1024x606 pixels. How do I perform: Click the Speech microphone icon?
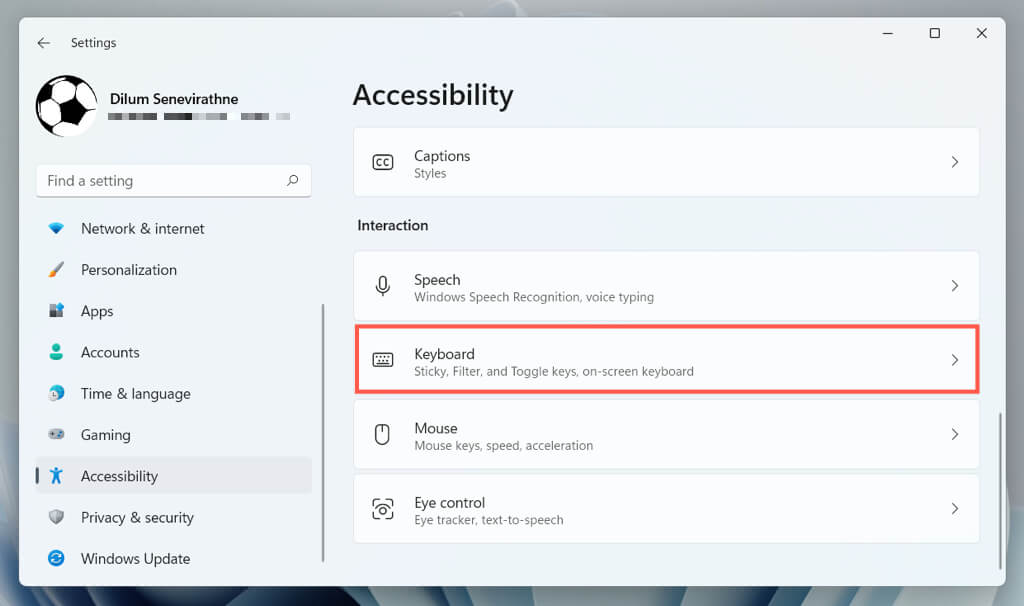pos(383,286)
